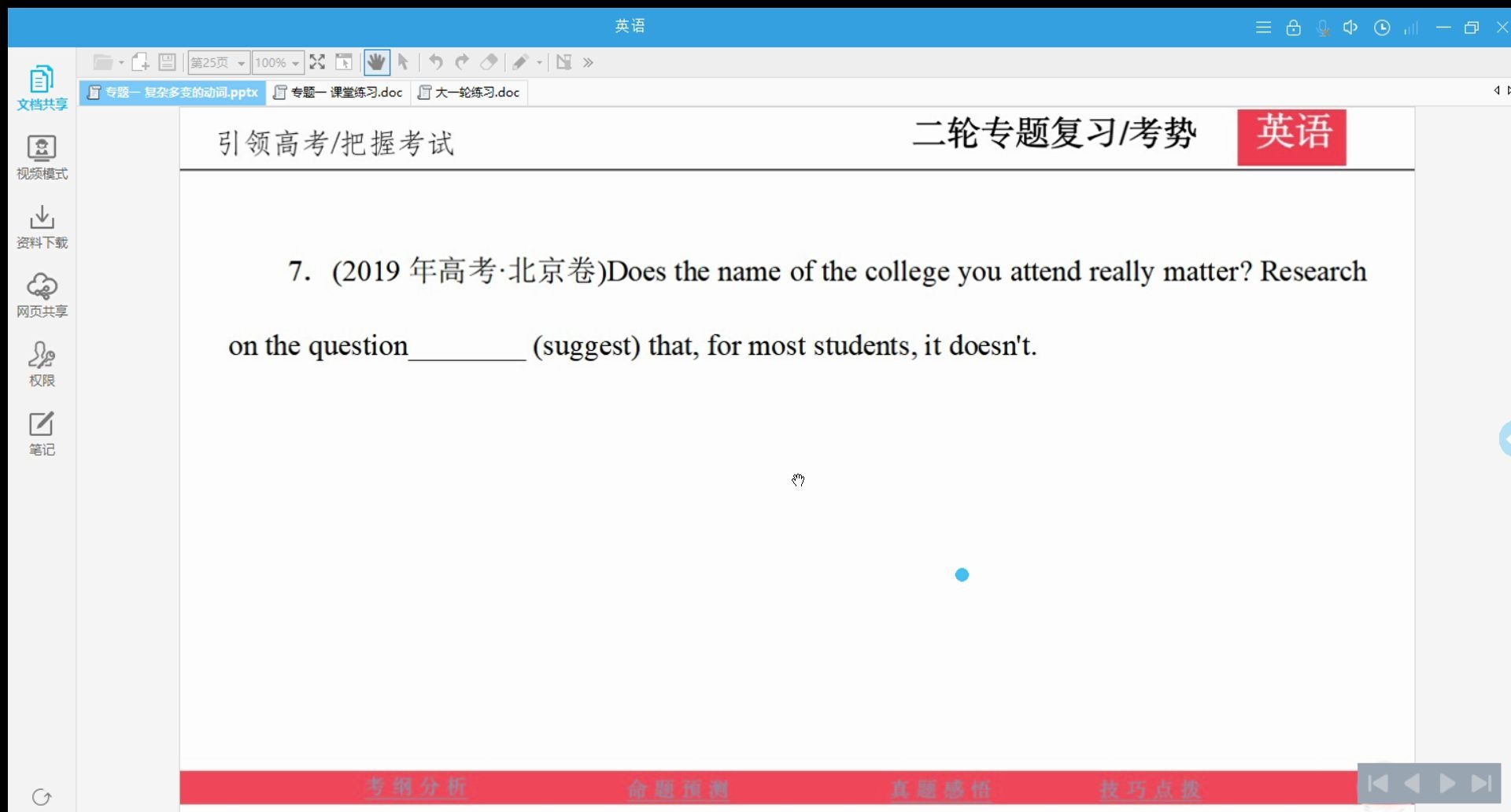The image size is (1511, 812).
Task: Click the red 英语 badge on slide
Action: pos(1291,137)
